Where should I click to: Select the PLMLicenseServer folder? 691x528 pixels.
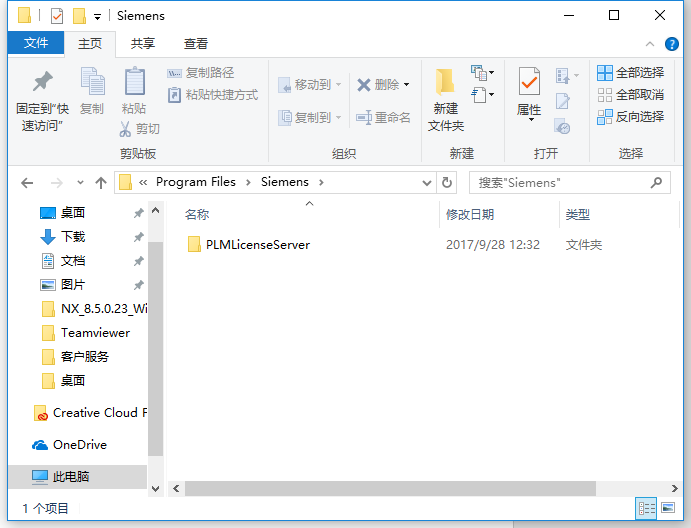[249, 245]
